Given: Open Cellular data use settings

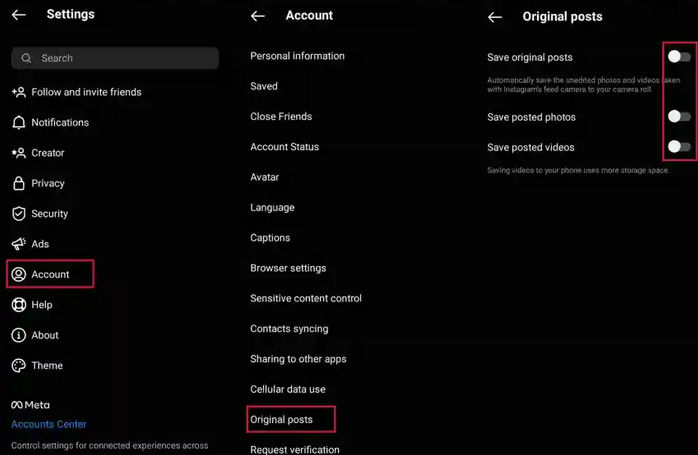Looking at the screenshot, I should (x=288, y=389).
